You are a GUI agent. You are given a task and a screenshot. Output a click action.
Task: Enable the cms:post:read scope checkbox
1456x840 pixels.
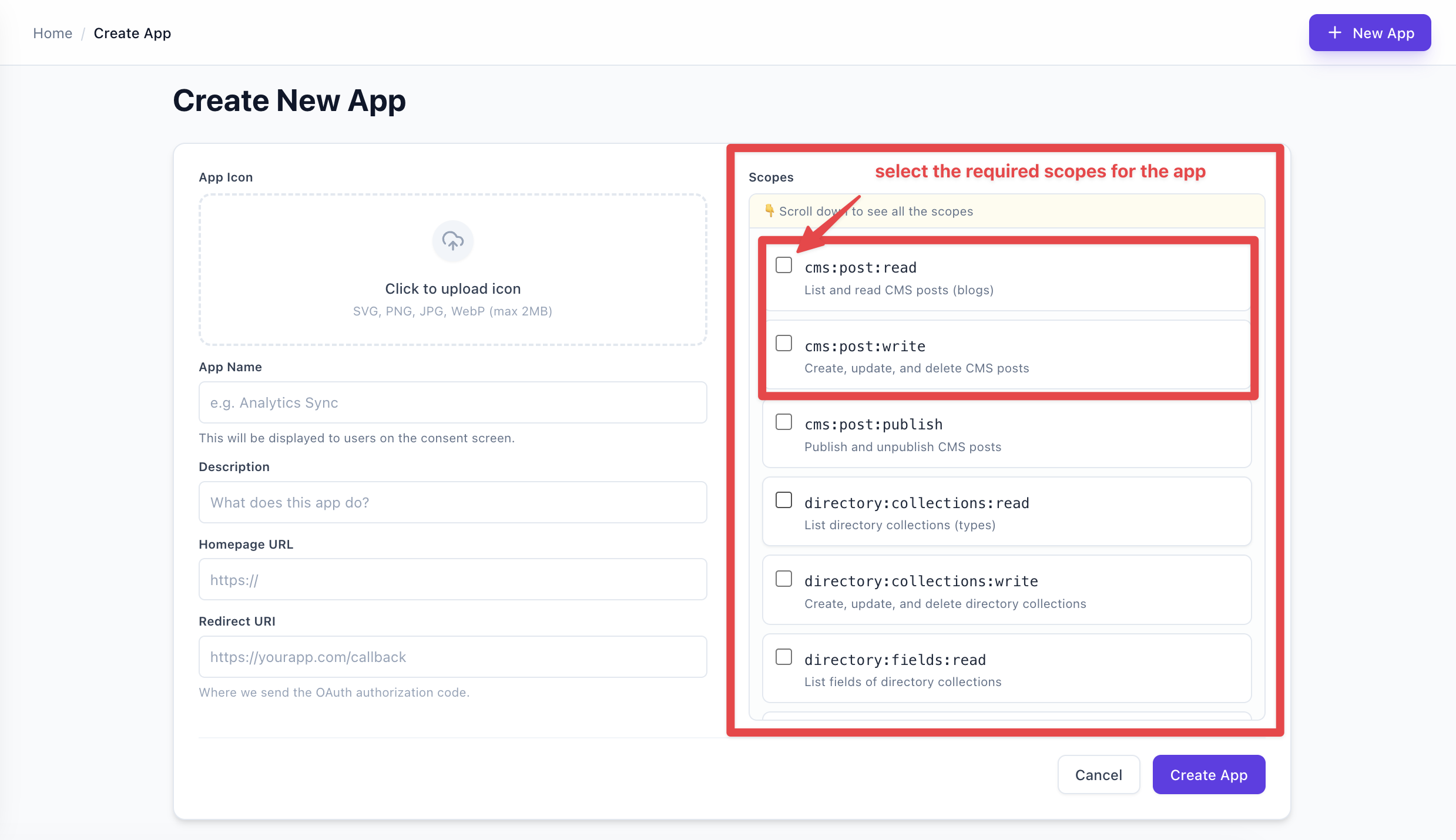(x=783, y=266)
